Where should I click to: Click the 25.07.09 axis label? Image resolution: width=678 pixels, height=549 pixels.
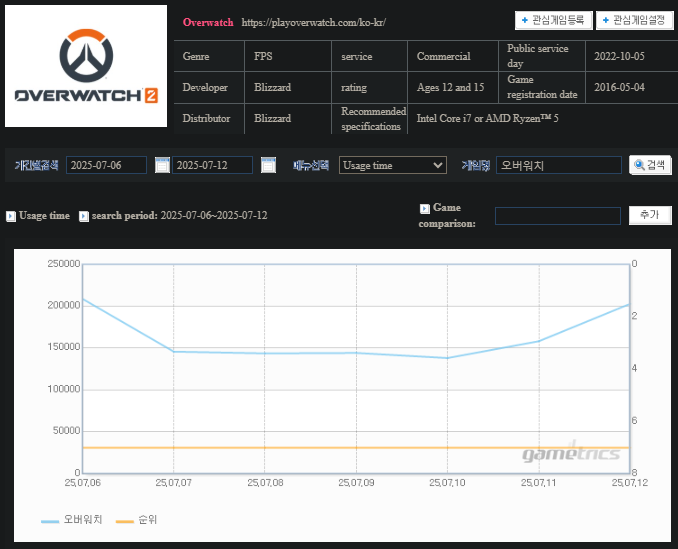[x=356, y=483]
